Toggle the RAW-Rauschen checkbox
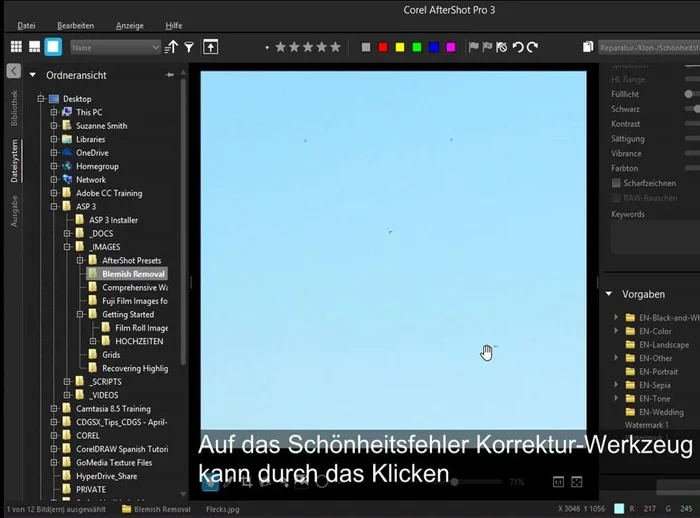The height and width of the screenshot is (518, 700). (x=616, y=198)
